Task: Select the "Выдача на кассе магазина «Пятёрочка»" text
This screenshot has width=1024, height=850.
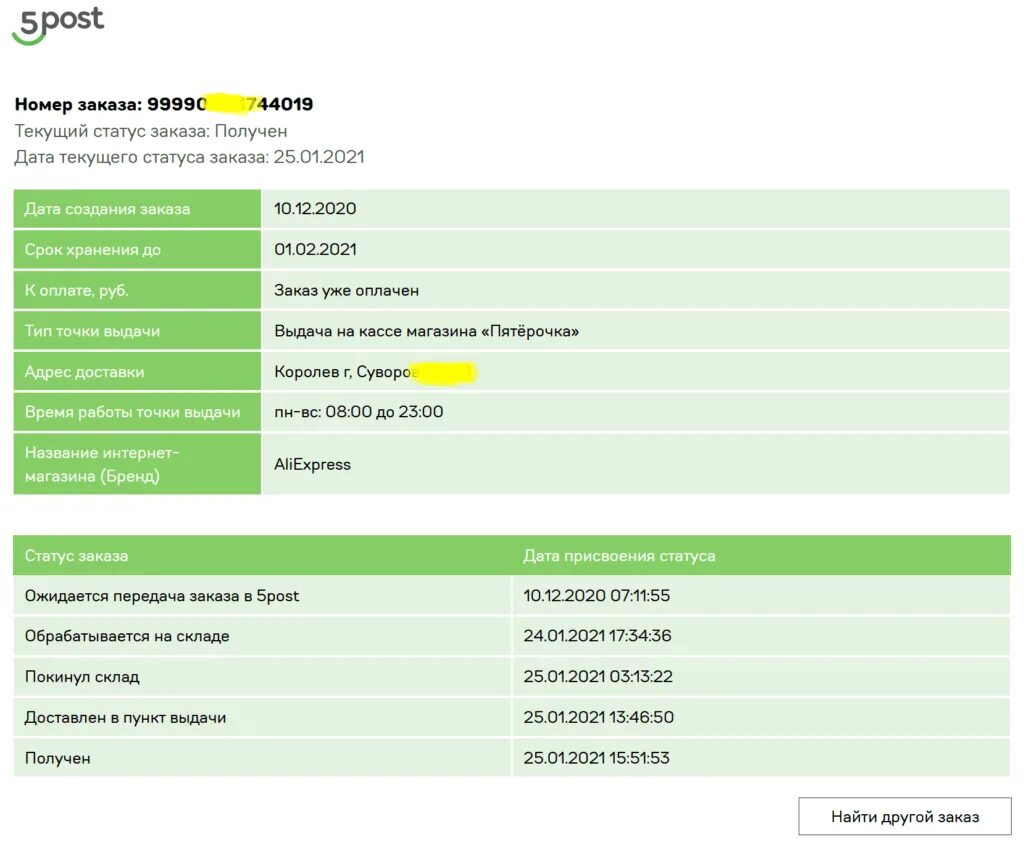Action: [426, 331]
